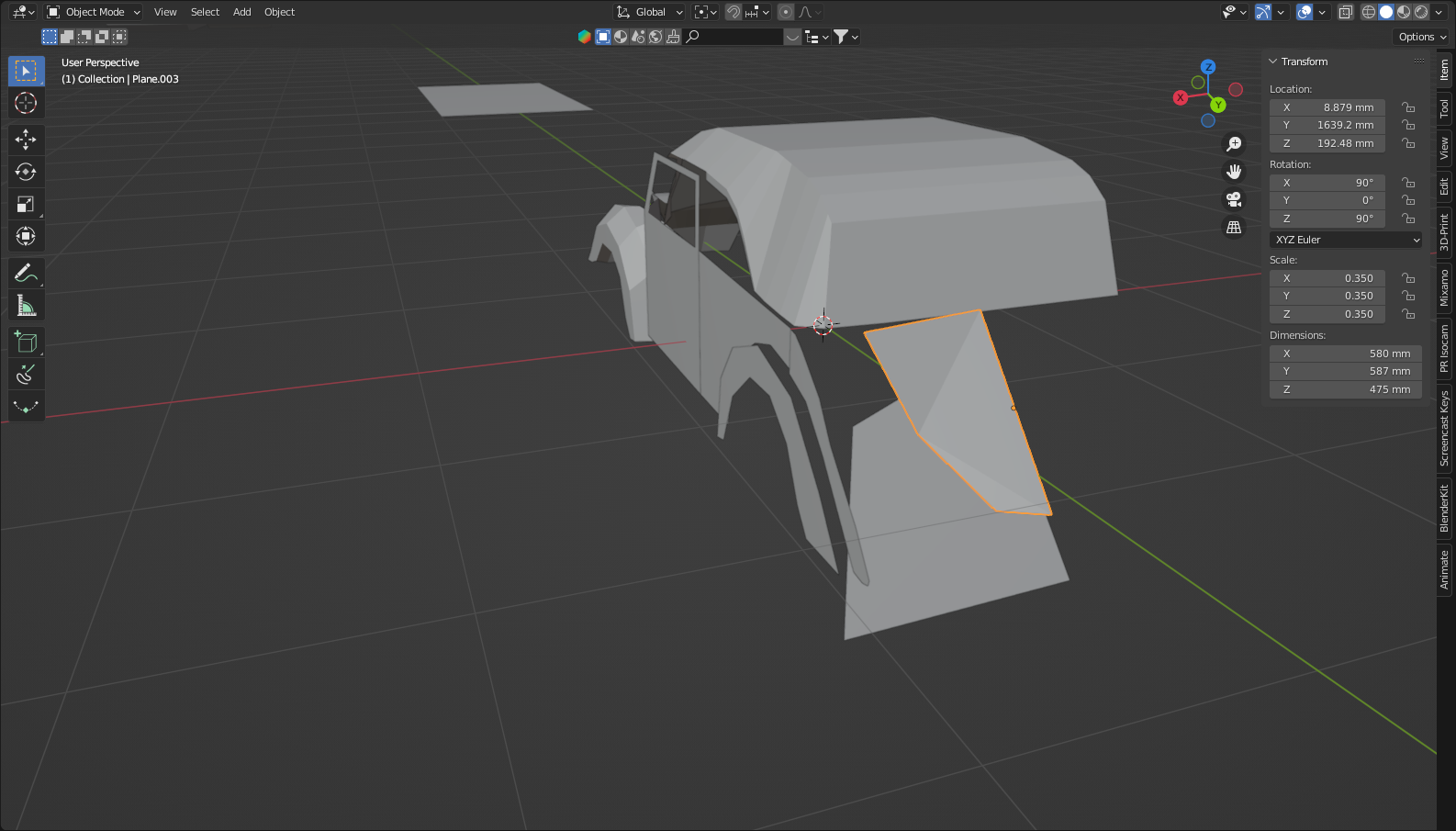
Task: Open the viewport shading options dropdown
Action: tap(1439, 12)
